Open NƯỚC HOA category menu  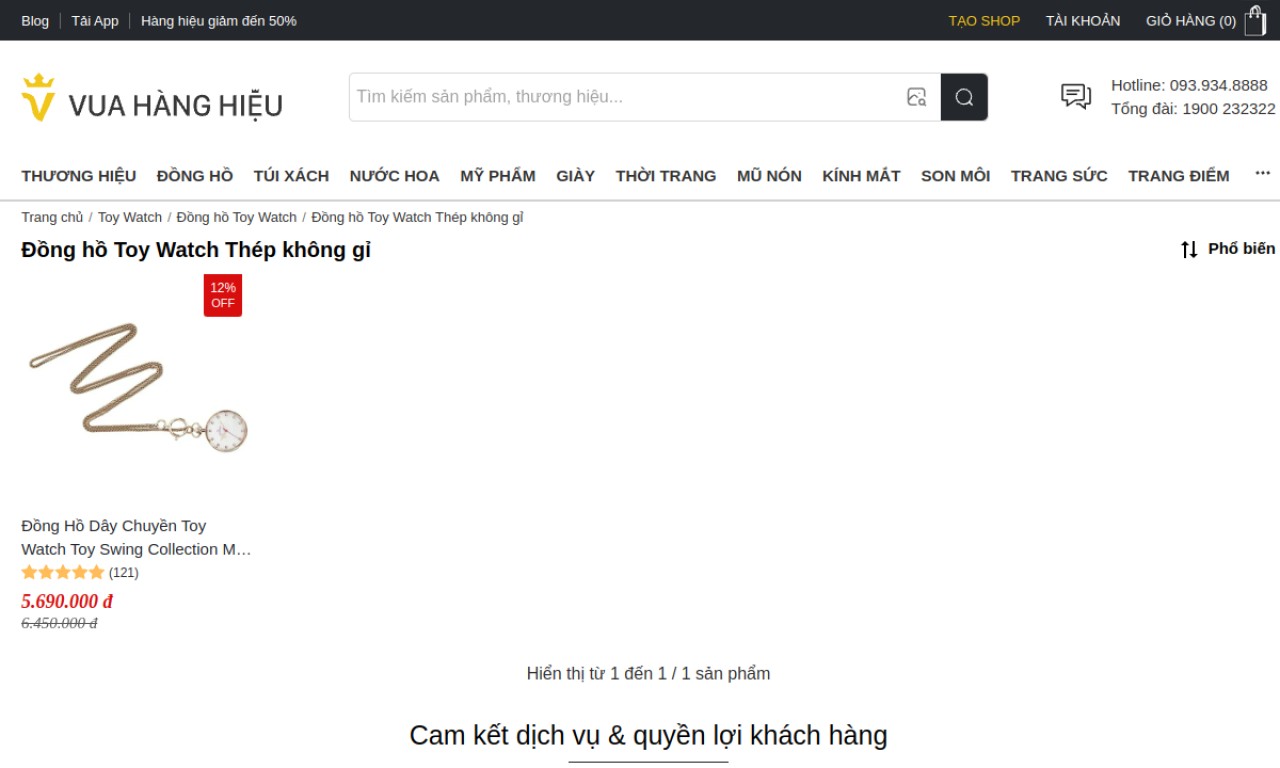(395, 176)
